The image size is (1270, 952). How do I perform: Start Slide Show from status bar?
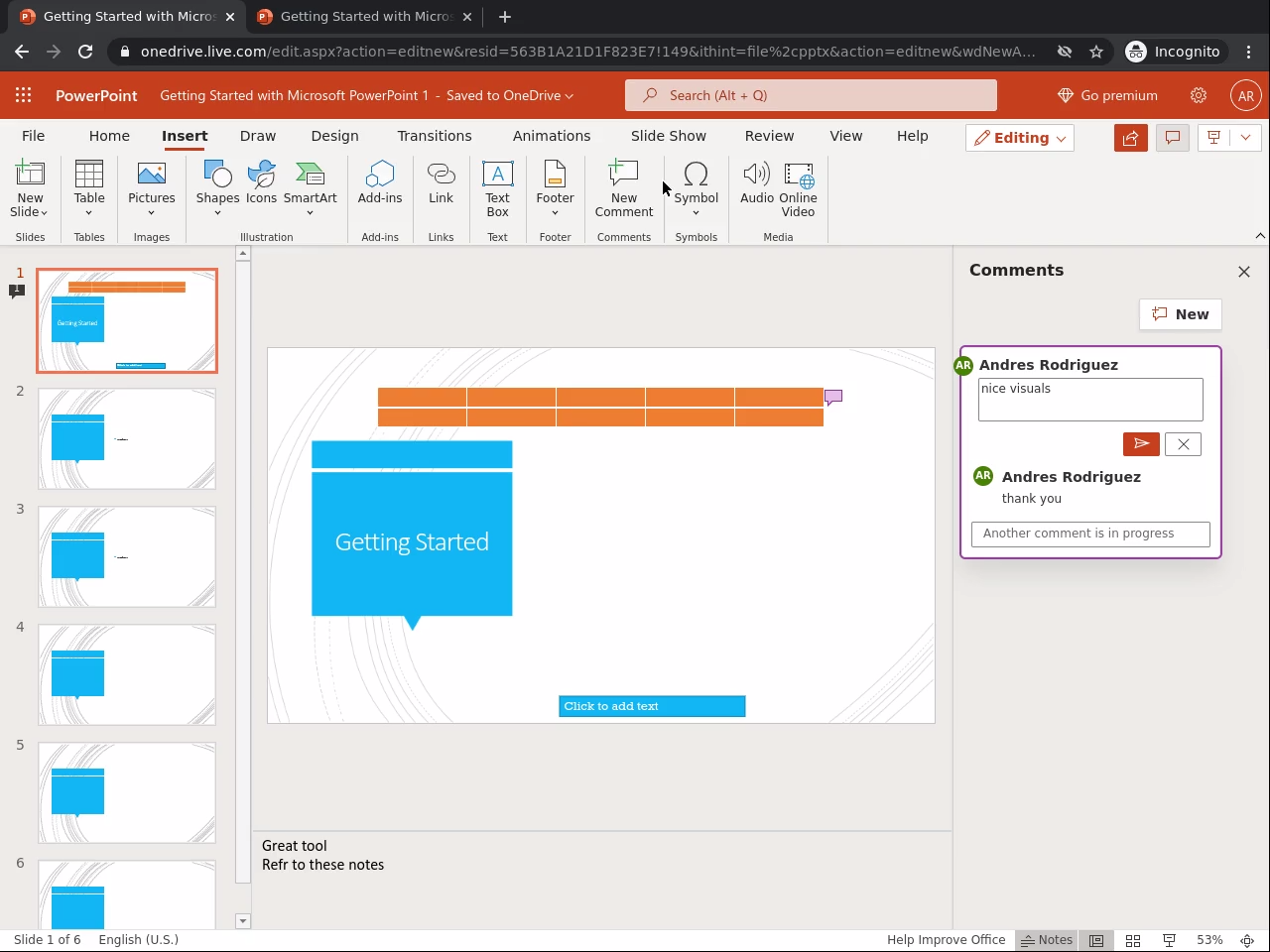coord(1170,940)
